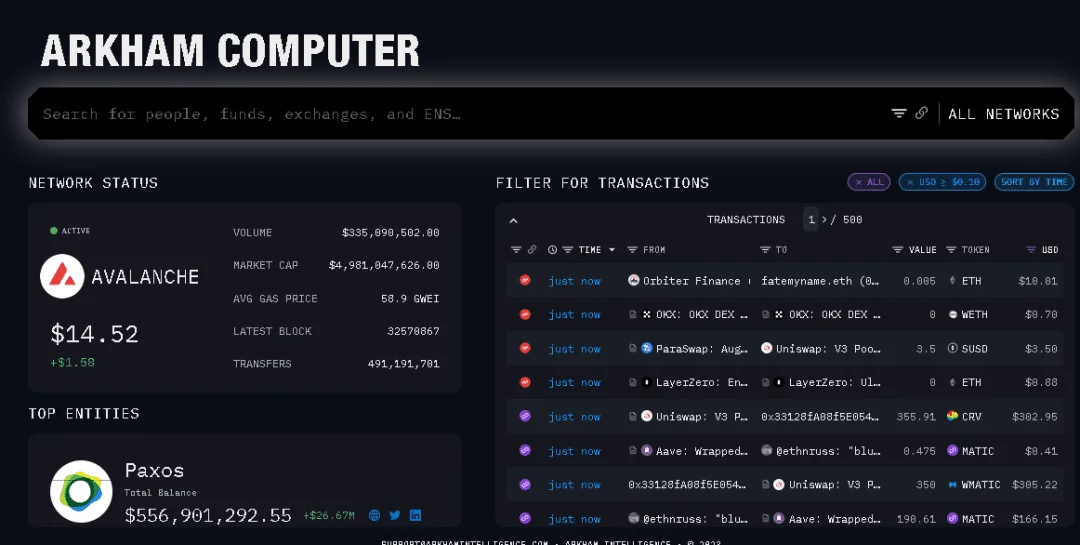Click the SORT BY TIME chip

1034,182
